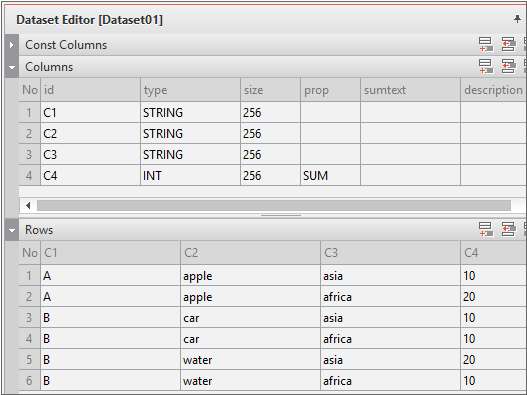Viewport: 527px width, 395px height.
Task: Select the SUM prop cell for C4
Action: (330, 175)
